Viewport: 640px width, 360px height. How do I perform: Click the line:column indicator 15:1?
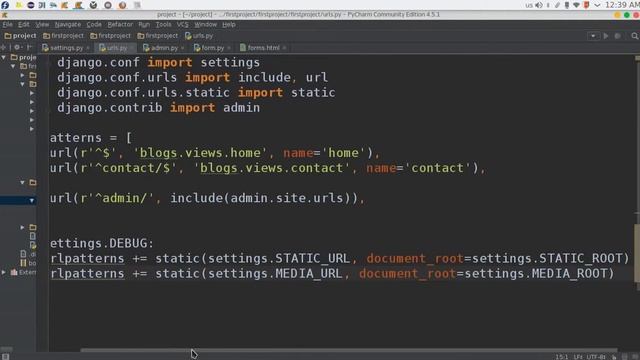(562, 357)
